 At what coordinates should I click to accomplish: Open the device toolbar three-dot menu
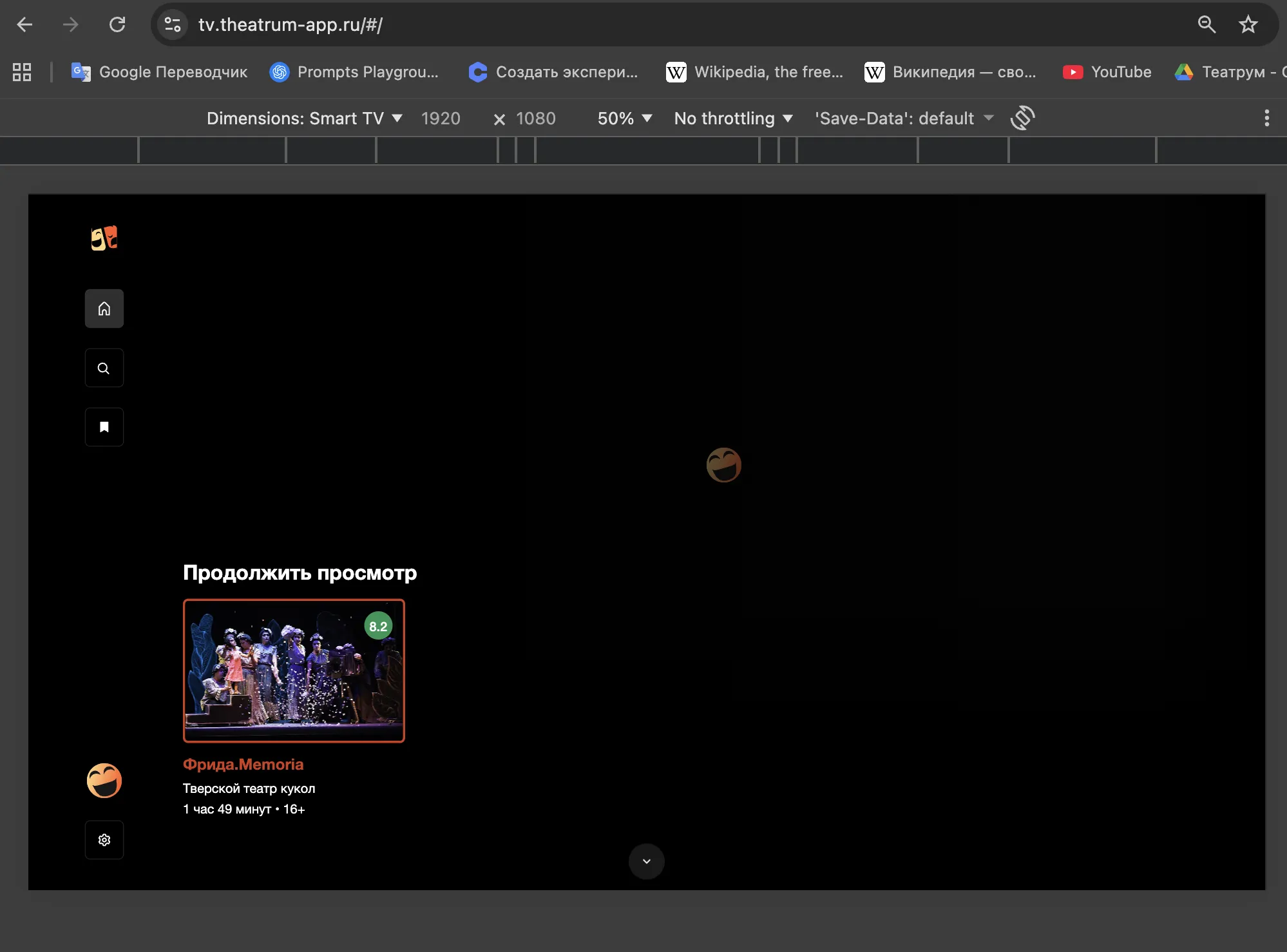pyautogui.click(x=1266, y=118)
